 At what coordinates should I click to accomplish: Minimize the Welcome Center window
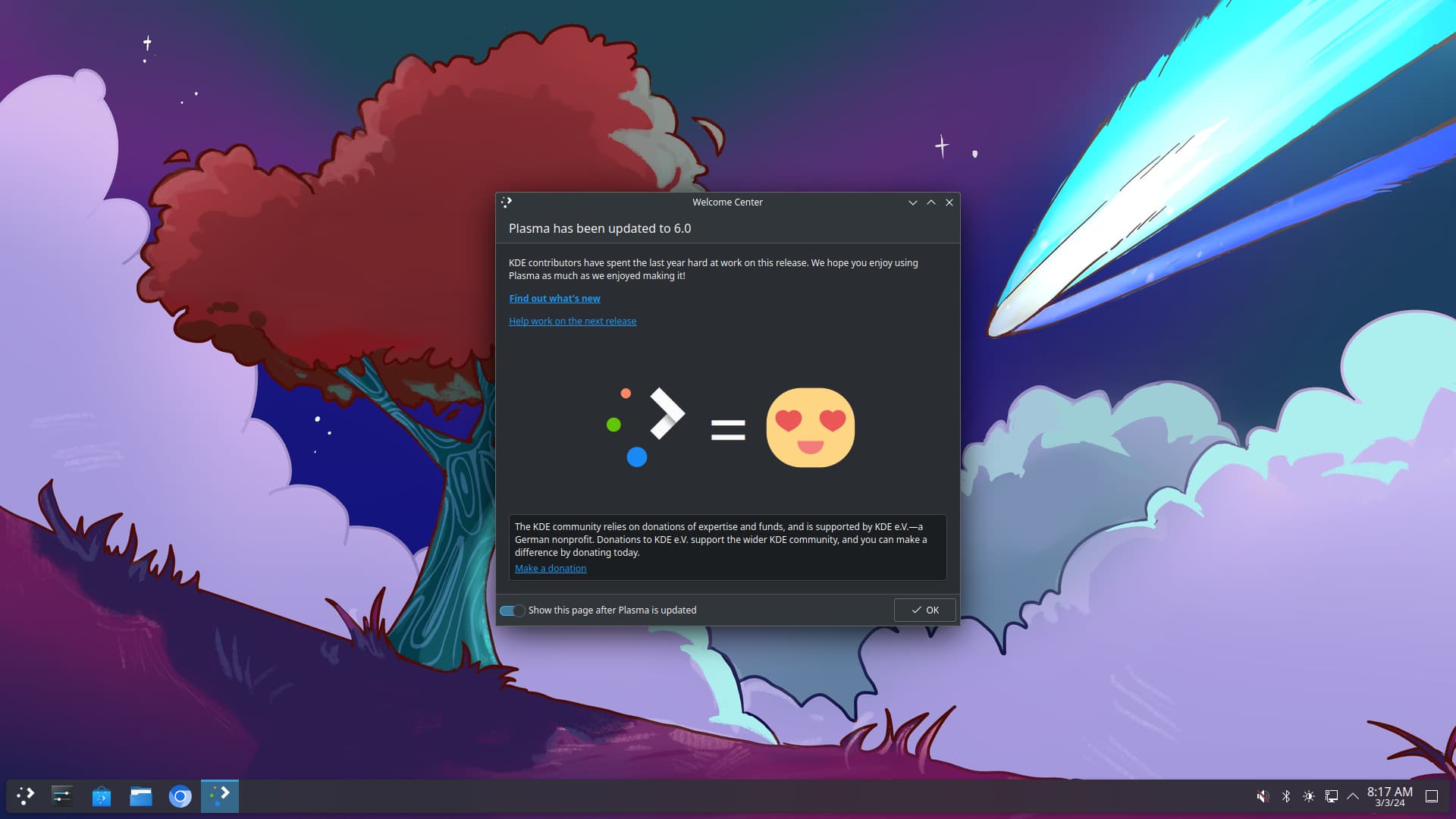[x=913, y=202]
